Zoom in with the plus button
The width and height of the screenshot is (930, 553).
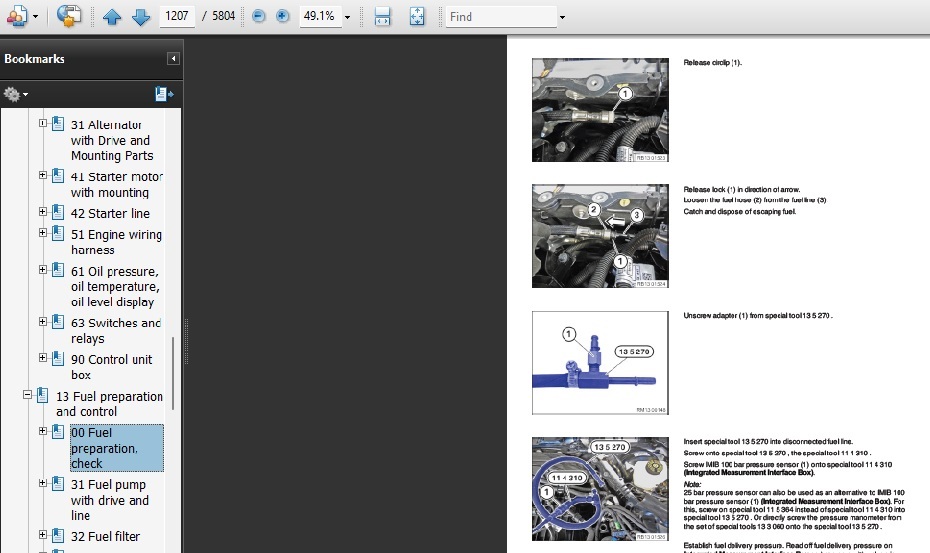(x=283, y=16)
